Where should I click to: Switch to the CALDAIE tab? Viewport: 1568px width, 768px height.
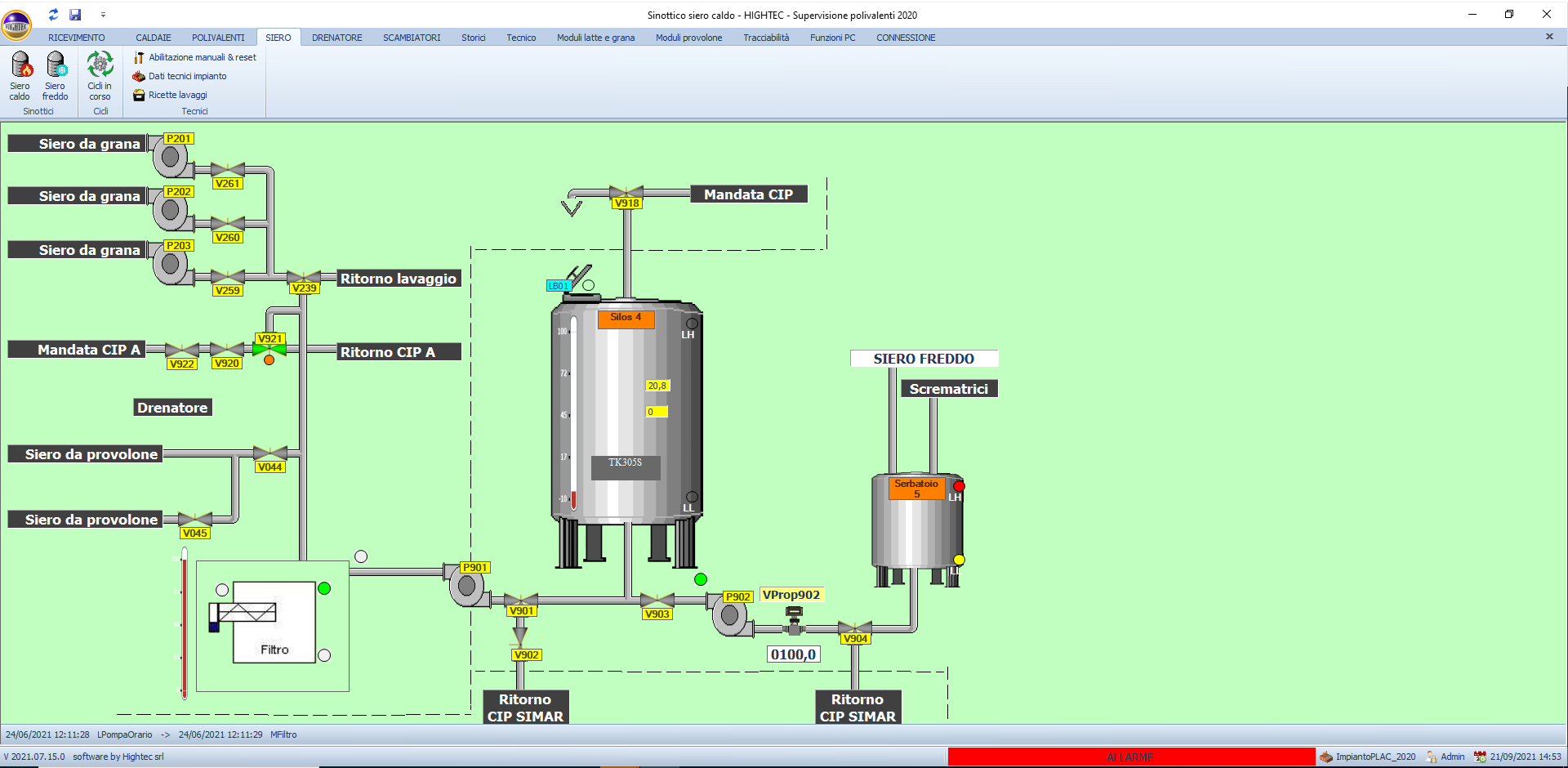point(154,38)
